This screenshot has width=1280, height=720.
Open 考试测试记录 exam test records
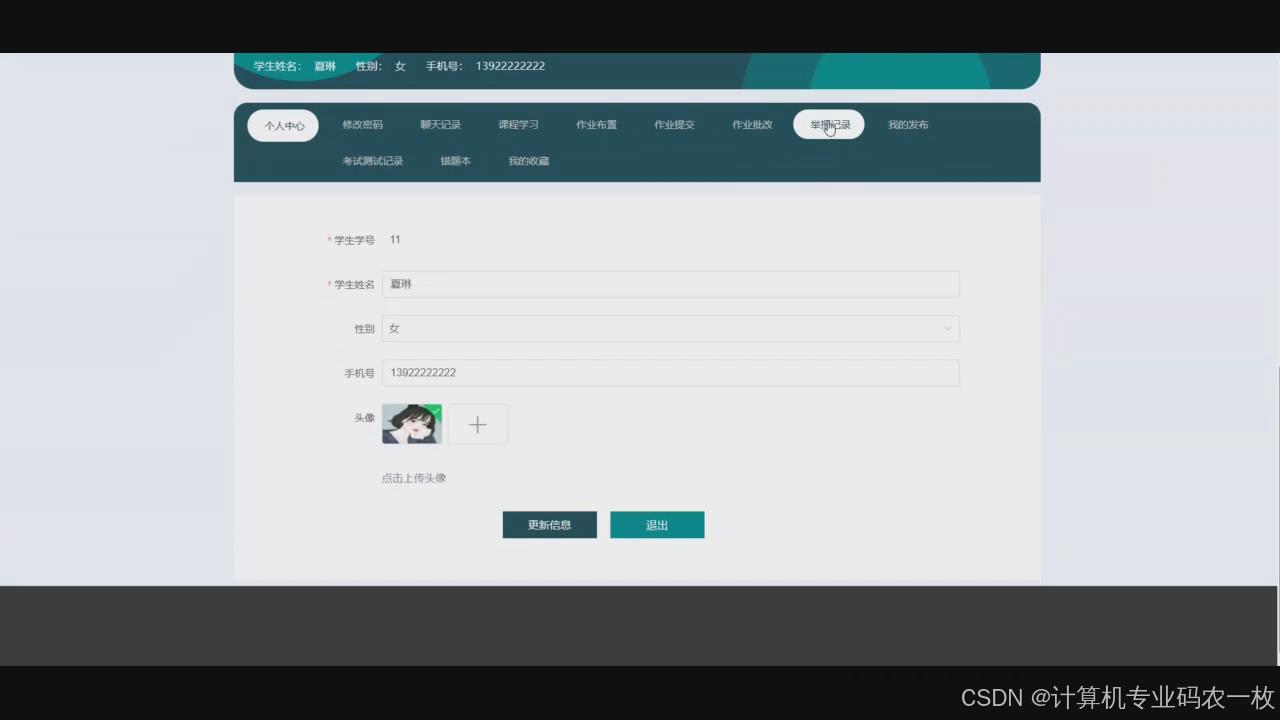(372, 160)
